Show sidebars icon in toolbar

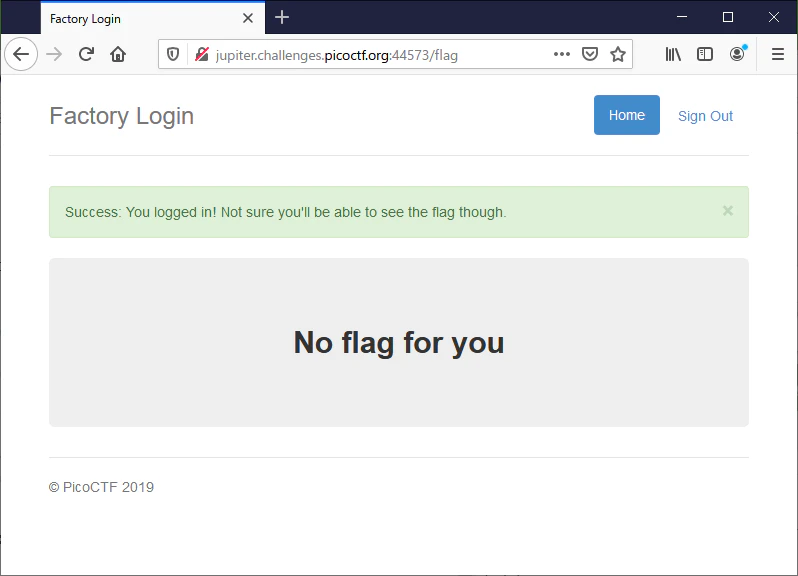(x=705, y=54)
